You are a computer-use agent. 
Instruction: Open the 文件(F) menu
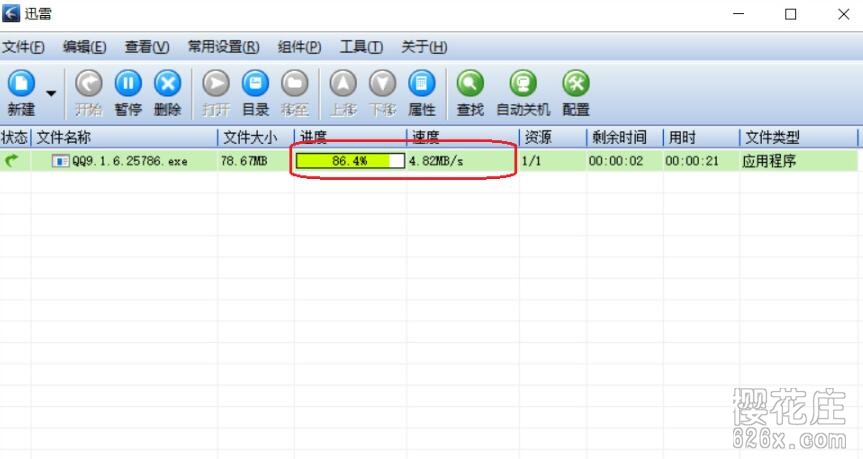23,47
